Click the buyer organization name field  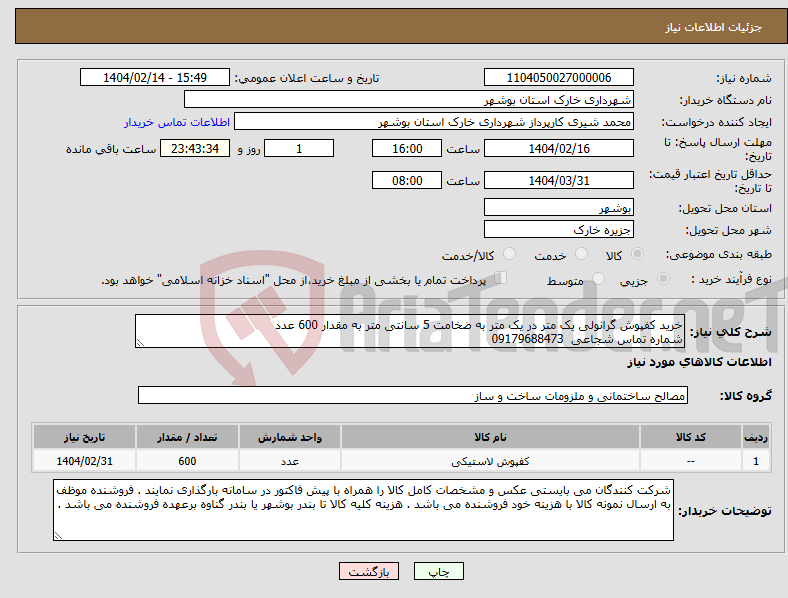[409, 99]
